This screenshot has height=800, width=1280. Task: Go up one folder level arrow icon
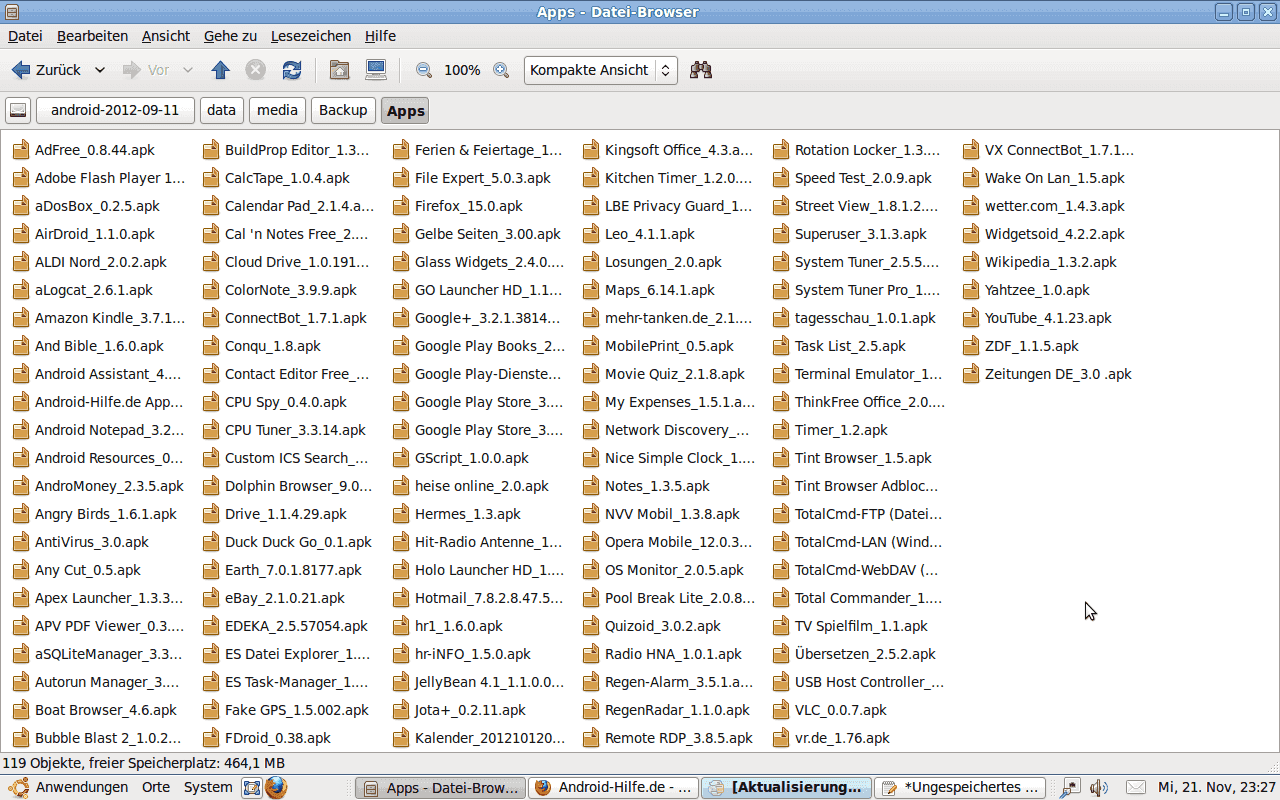221,70
